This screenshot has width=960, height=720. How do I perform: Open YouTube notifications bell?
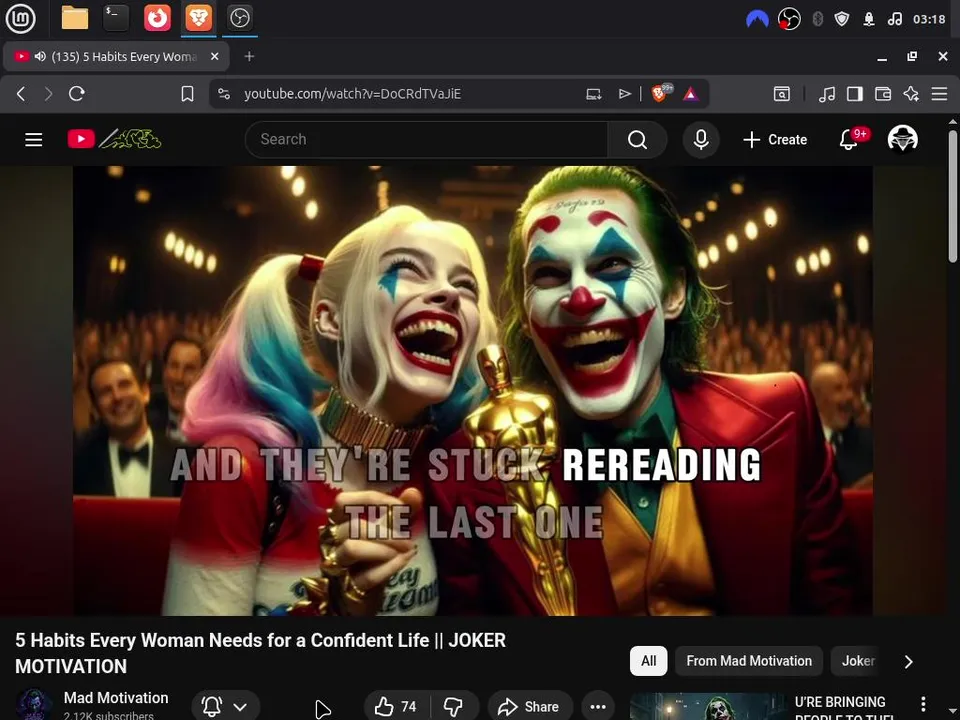tap(849, 140)
